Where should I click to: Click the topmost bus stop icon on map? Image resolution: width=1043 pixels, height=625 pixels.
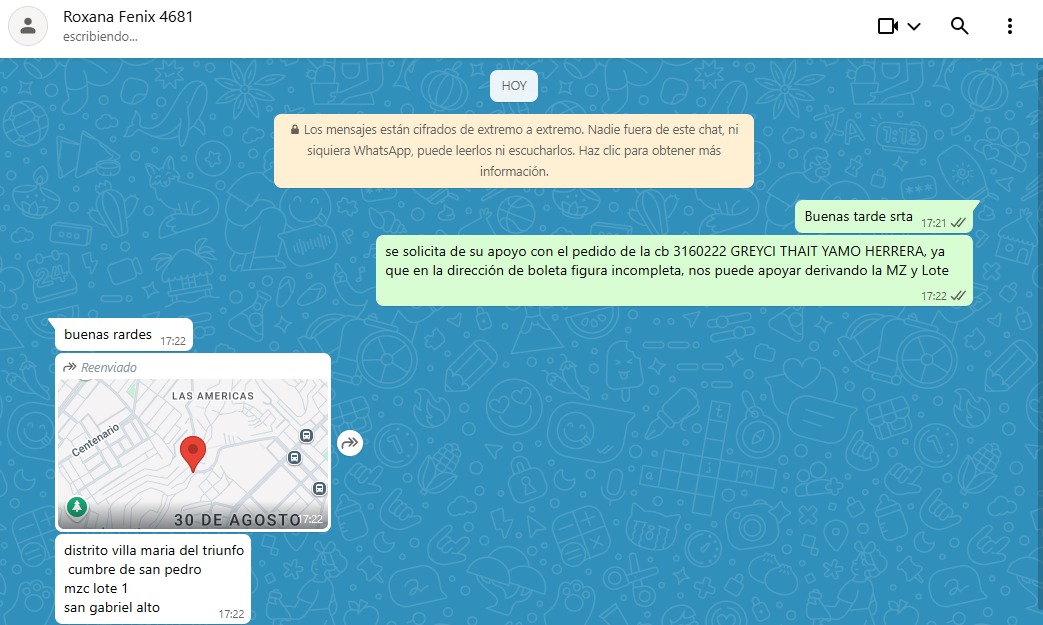coord(306,436)
